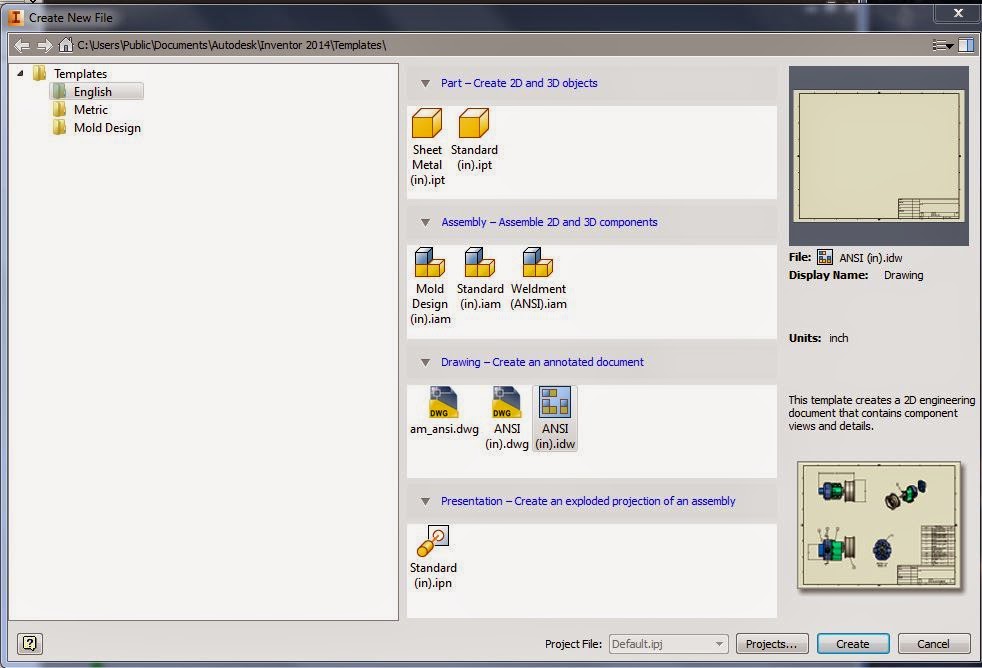
Task: Collapse the Part section triangle
Action: (x=425, y=83)
